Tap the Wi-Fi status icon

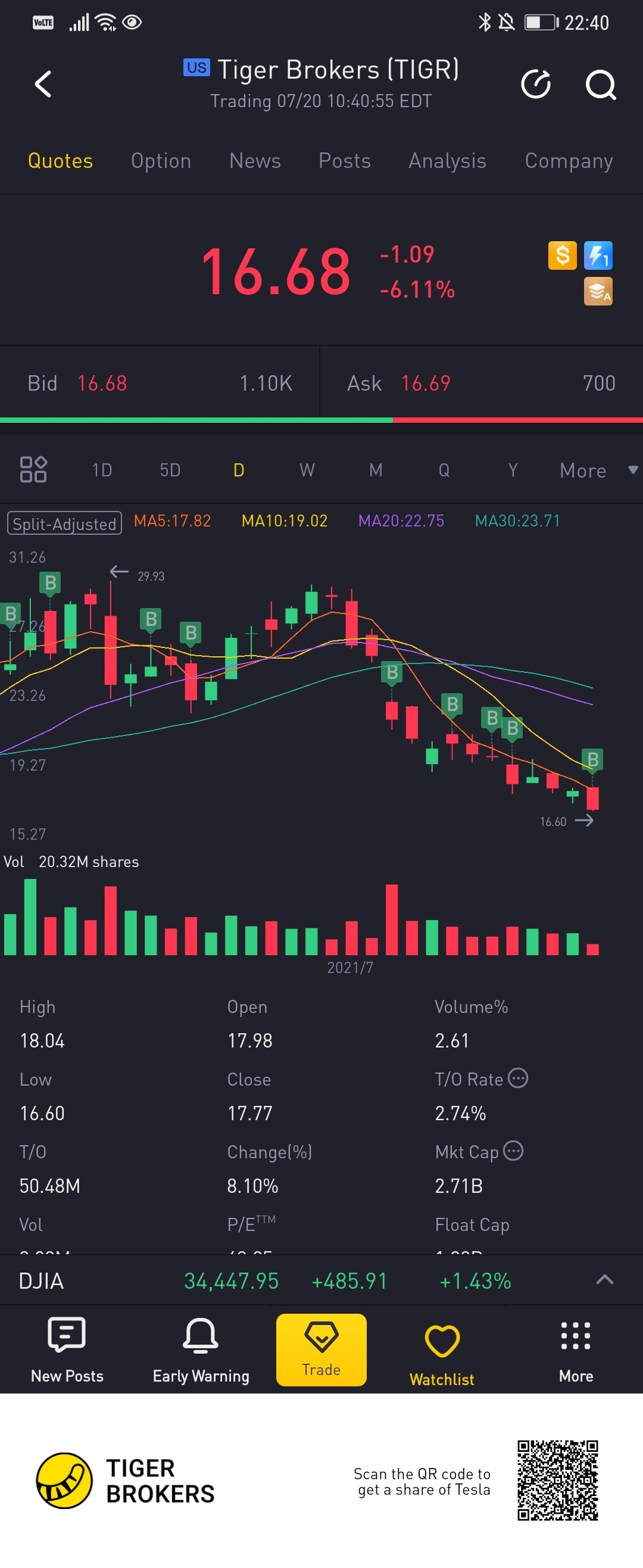(x=106, y=23)
